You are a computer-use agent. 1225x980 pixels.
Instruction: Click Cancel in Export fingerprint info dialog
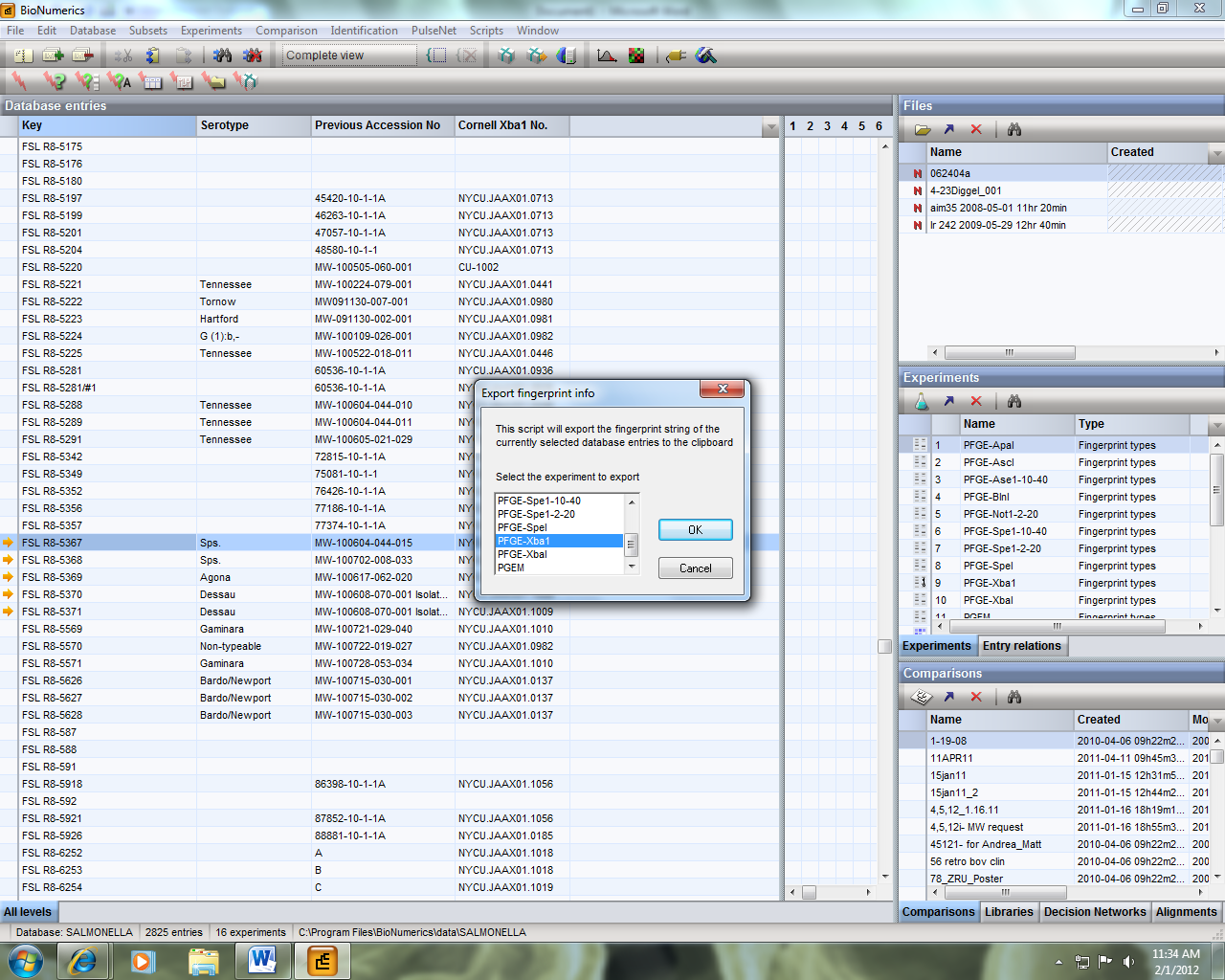tap(696, 568)
